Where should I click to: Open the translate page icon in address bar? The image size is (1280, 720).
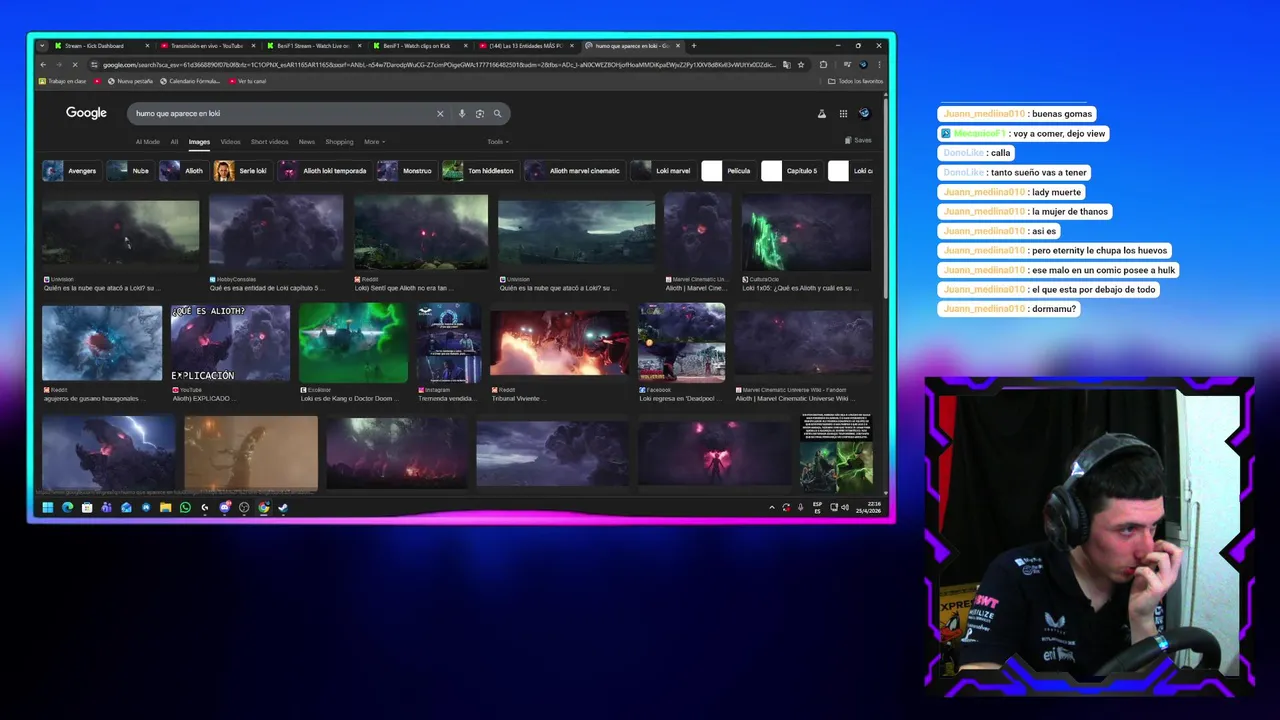click(x=786, y=65)
